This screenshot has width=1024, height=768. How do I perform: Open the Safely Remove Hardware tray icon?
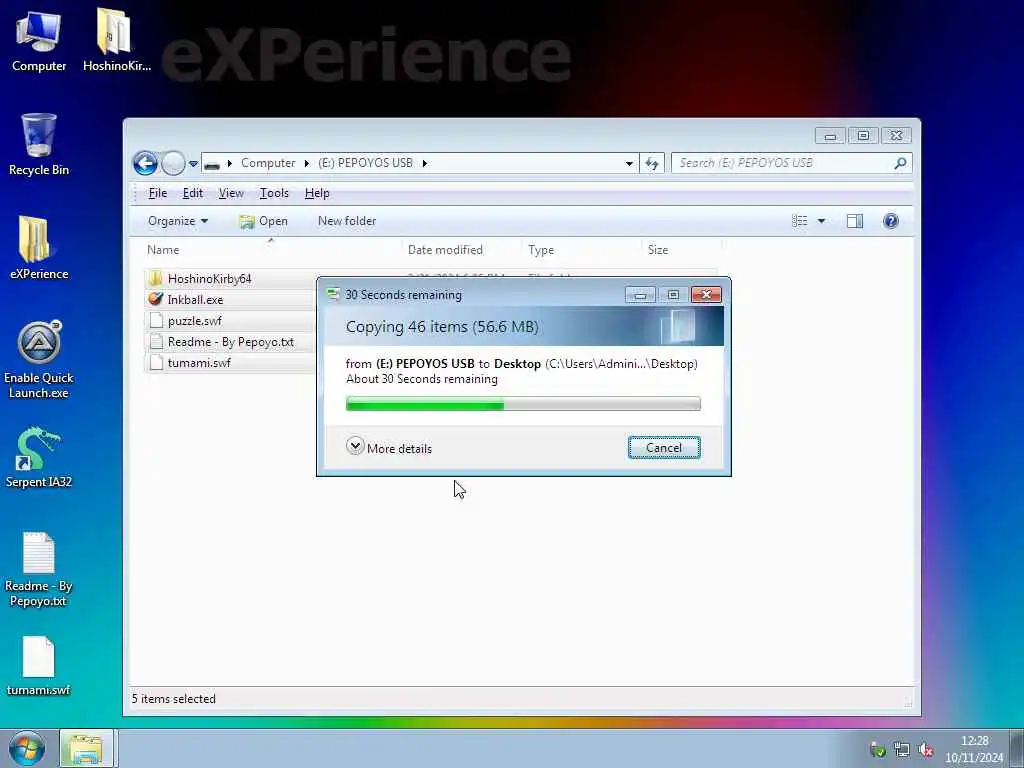[878, 750]
